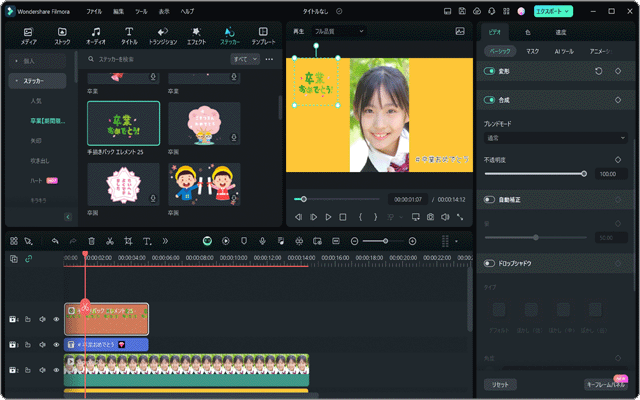Screen dimensions: 640x400
Task: Toggle the 合成 (Compositing) switch
Action: click(490, 100)
